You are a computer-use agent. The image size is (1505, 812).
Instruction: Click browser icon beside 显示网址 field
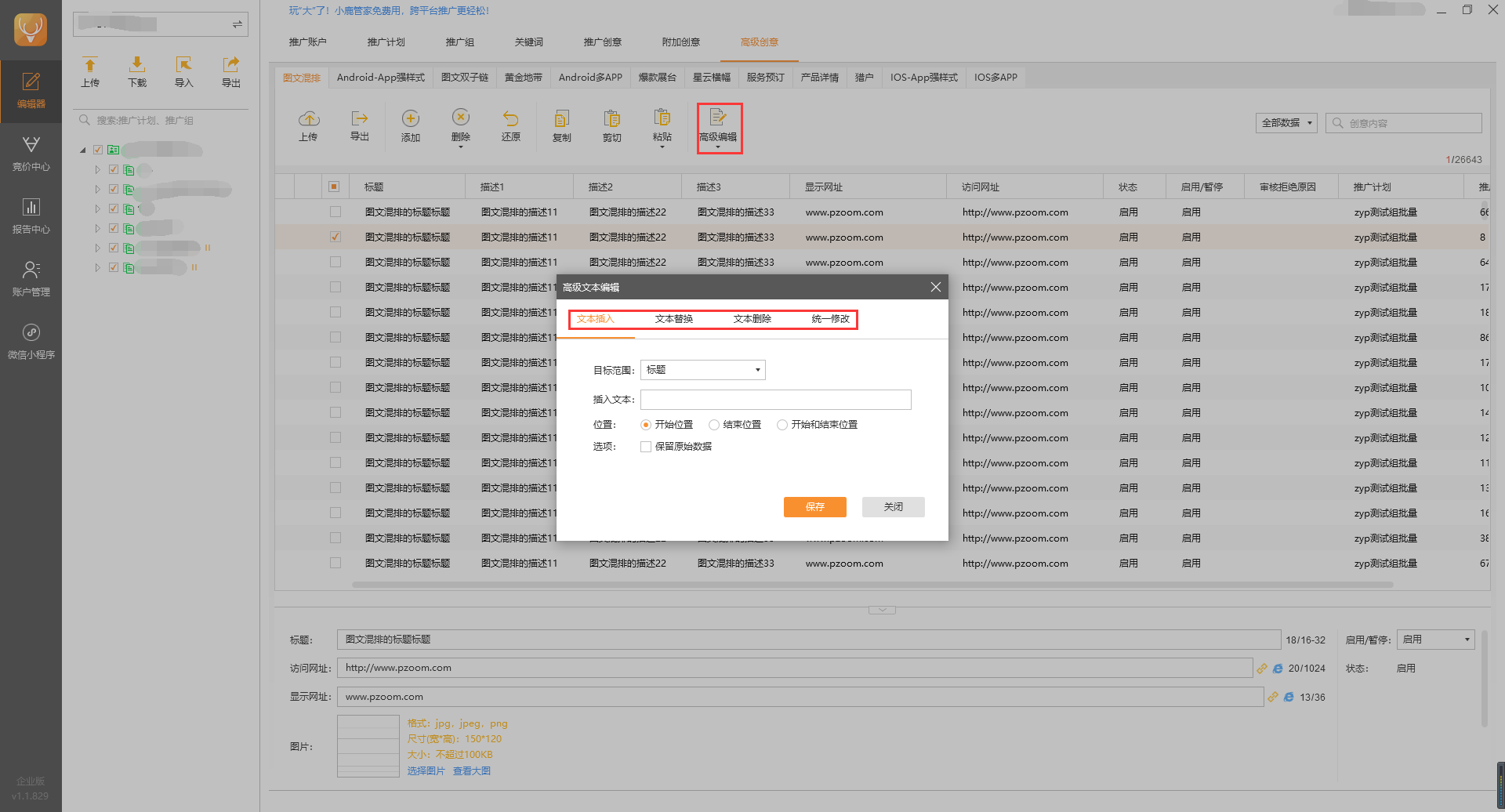[1289, 697]
